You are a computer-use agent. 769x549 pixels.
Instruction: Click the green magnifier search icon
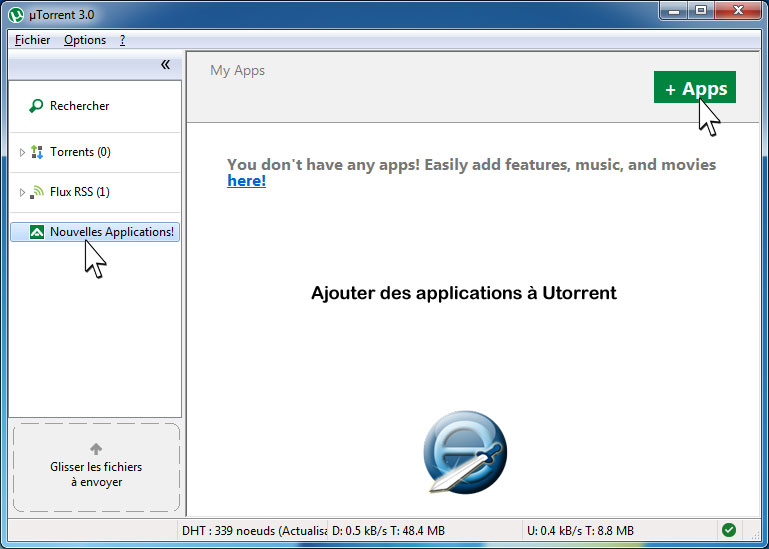pos(36,105)
